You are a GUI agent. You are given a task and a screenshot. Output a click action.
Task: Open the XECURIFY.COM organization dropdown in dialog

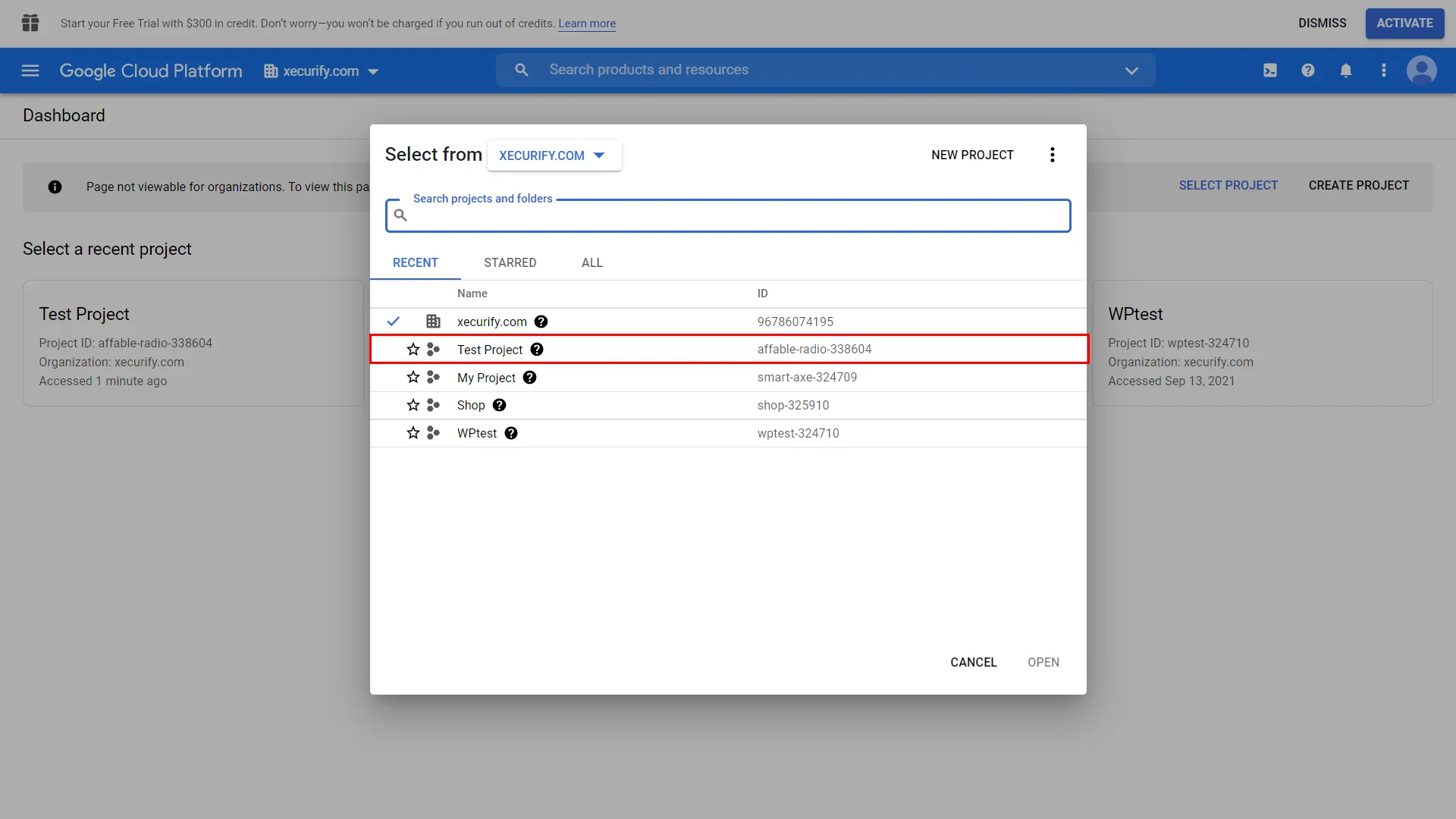[554, 155]
